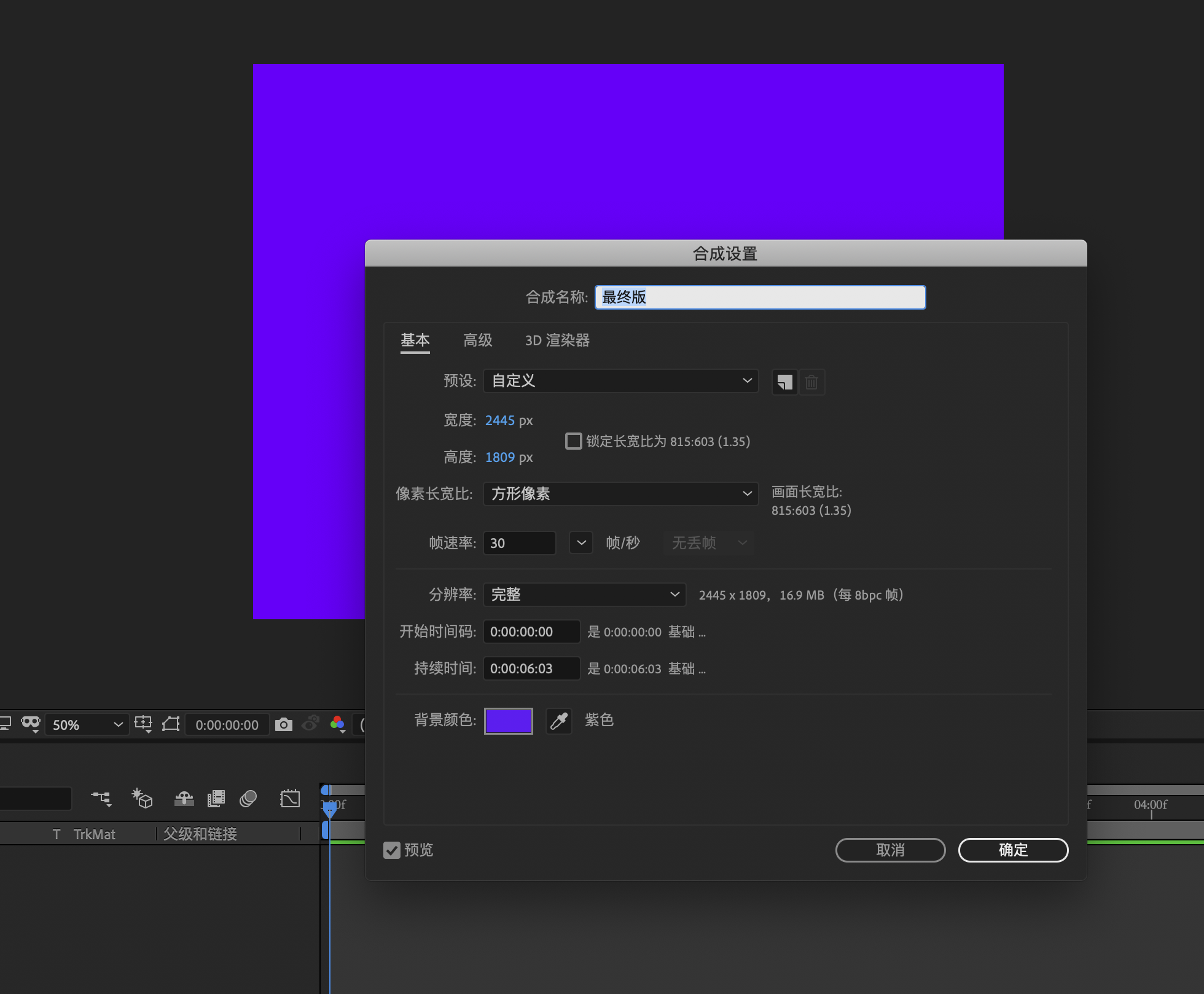
Task: Click the 取消 cancel button
Action: click(890, 850)
